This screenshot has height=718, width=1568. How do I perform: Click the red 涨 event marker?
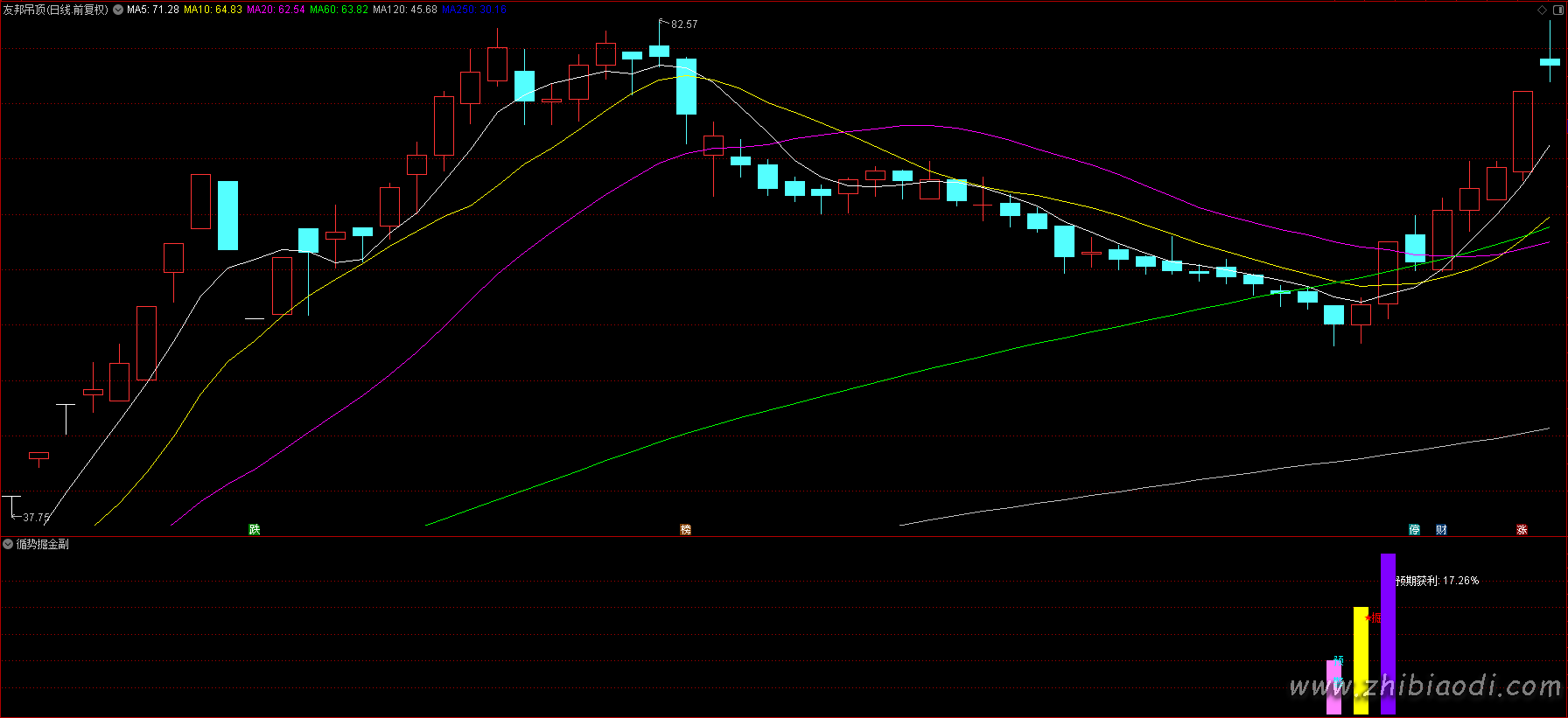point(1522,529)
